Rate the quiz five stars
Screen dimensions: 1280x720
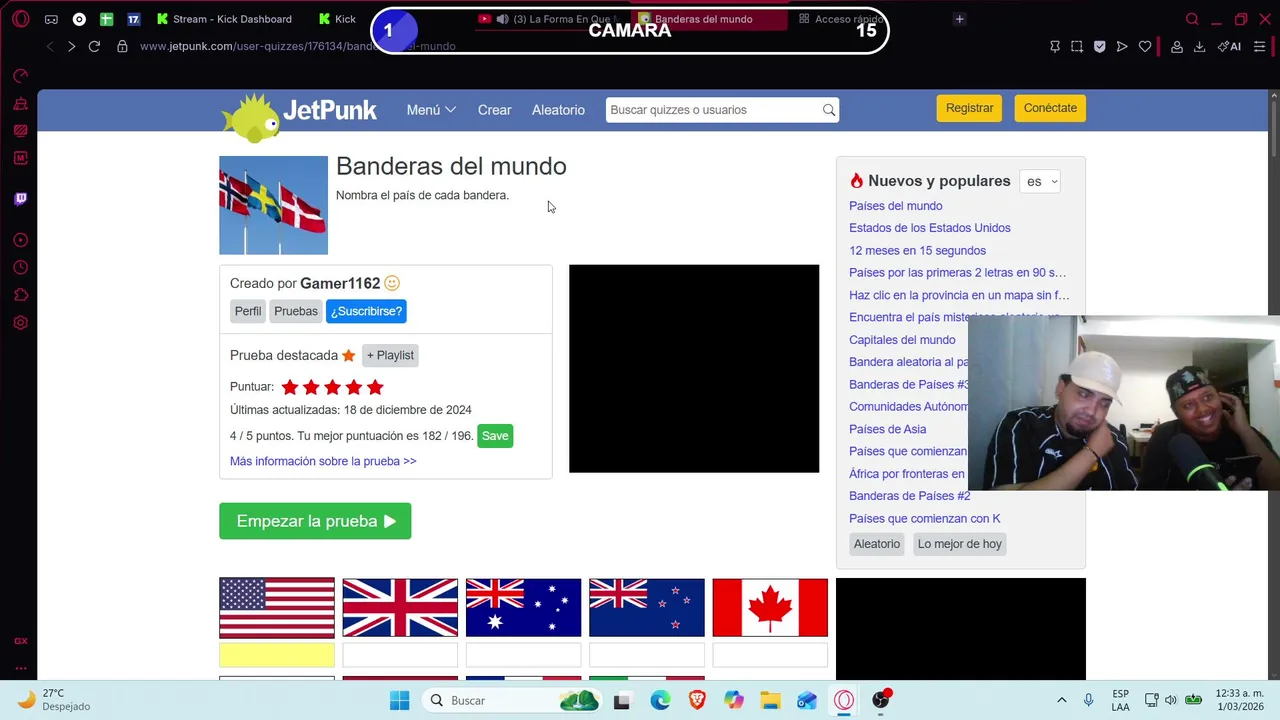(375, 387)
